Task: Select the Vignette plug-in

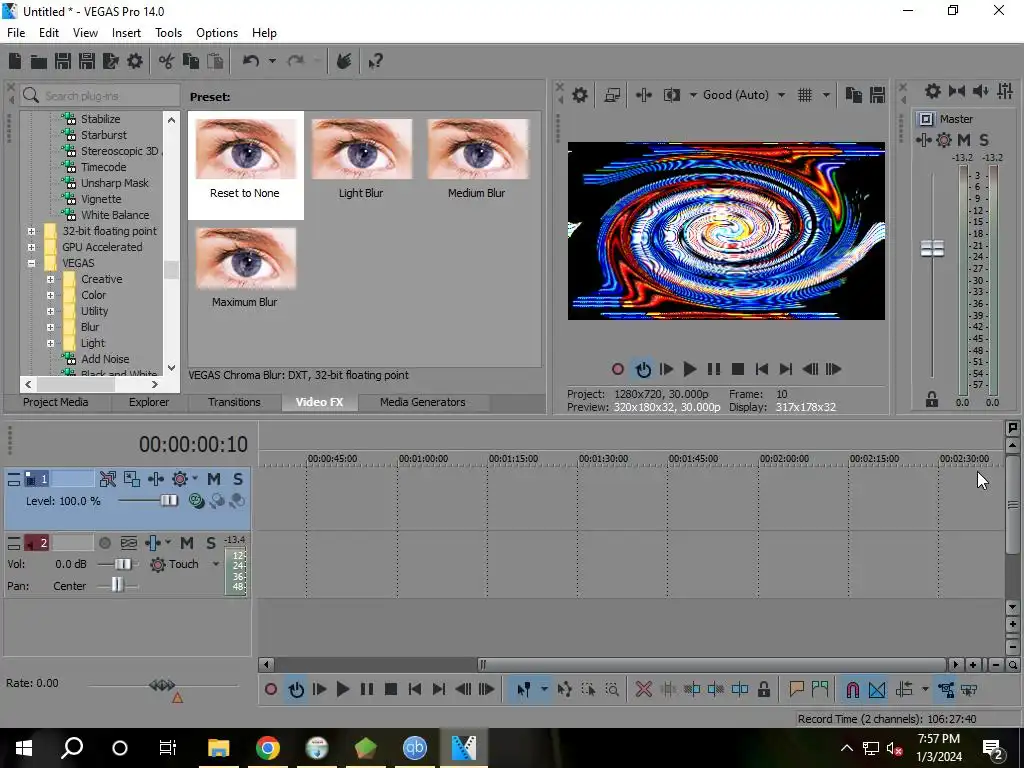Action: point(101,199)
